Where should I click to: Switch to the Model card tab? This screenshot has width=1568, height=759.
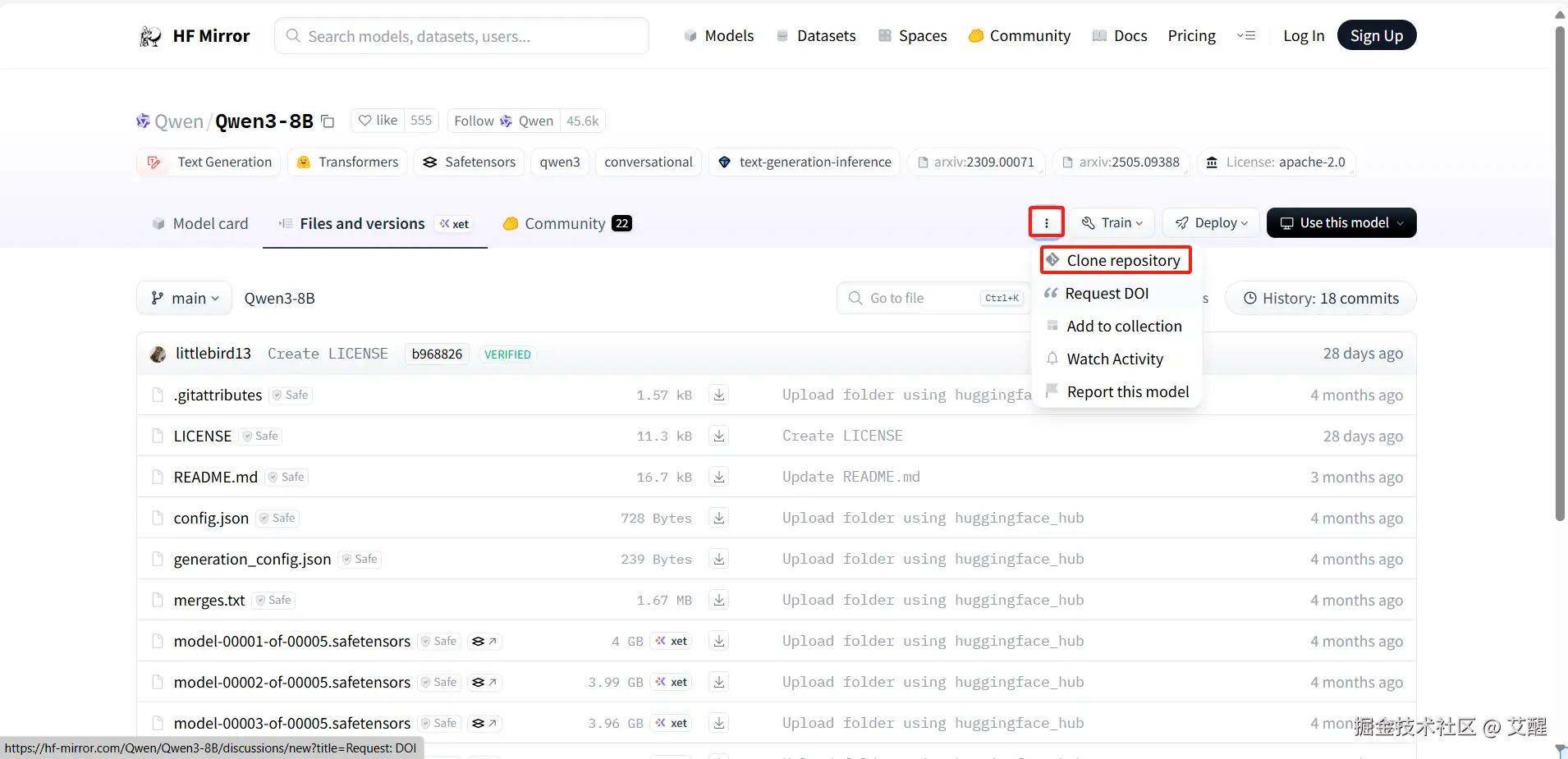[x=200, y=223]
